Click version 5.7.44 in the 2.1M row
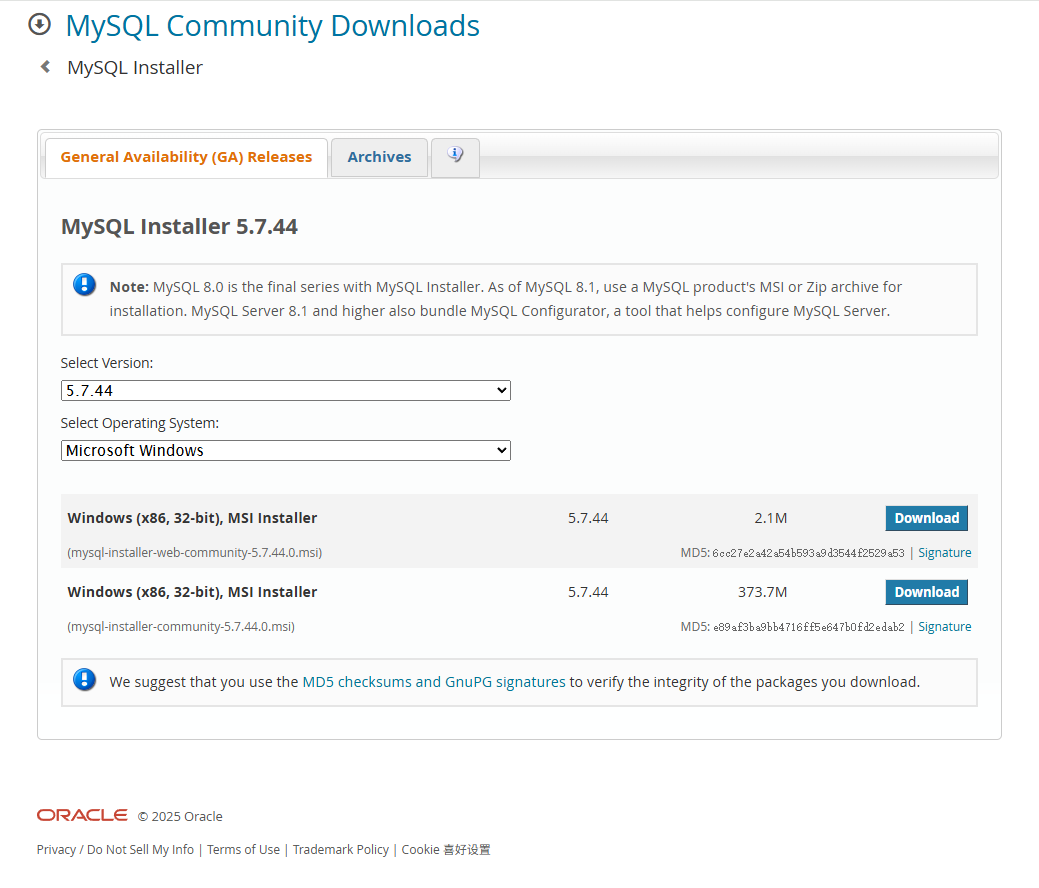1039x888 pixels. 588,518
